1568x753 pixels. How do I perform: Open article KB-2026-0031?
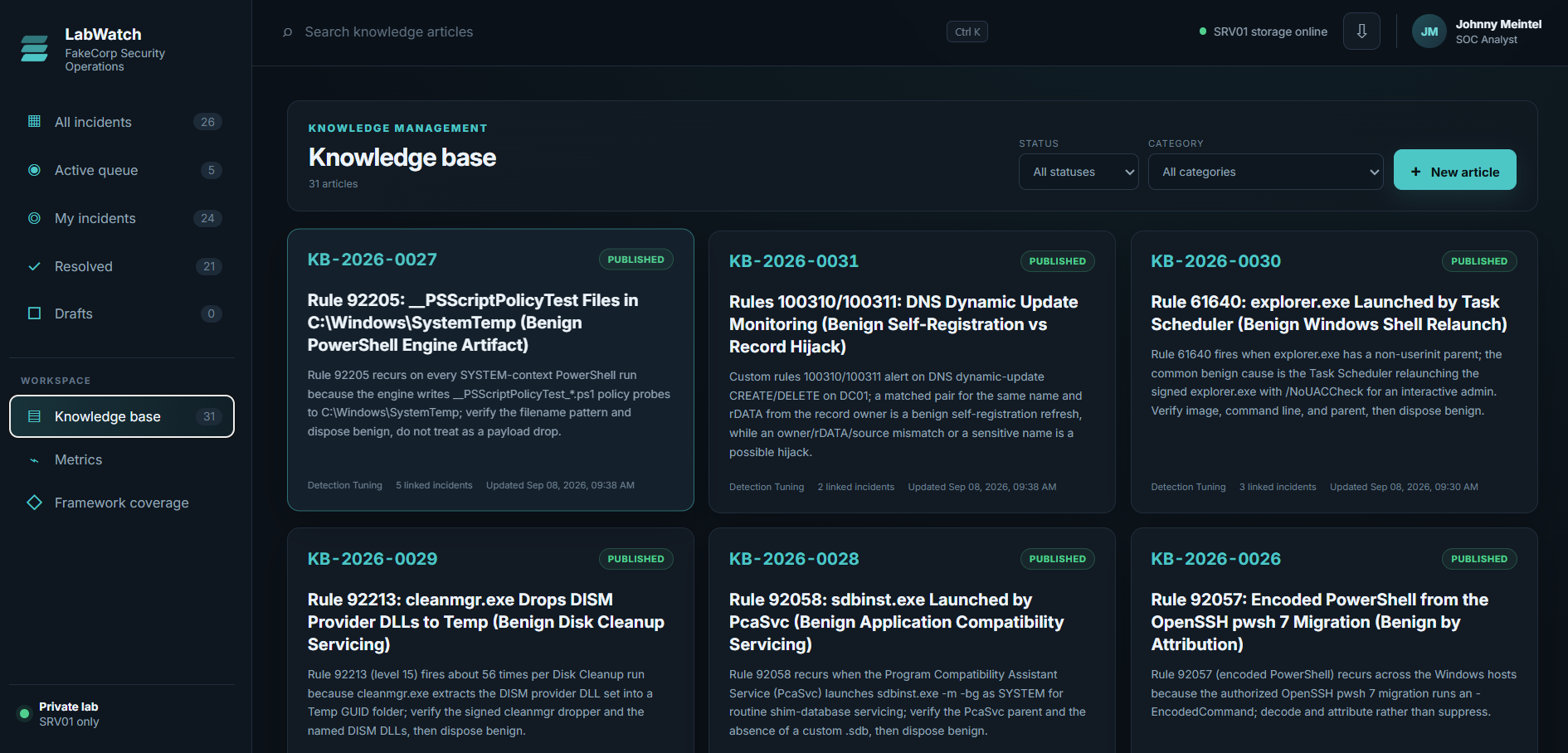pos(912,372)
